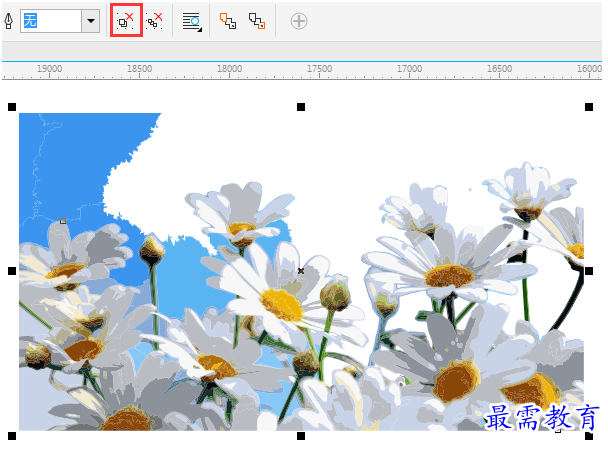Image resolution: width=608 pixels, height=449 pixels.
Task: Click the outline pen icon
Action: click(9, 21)
